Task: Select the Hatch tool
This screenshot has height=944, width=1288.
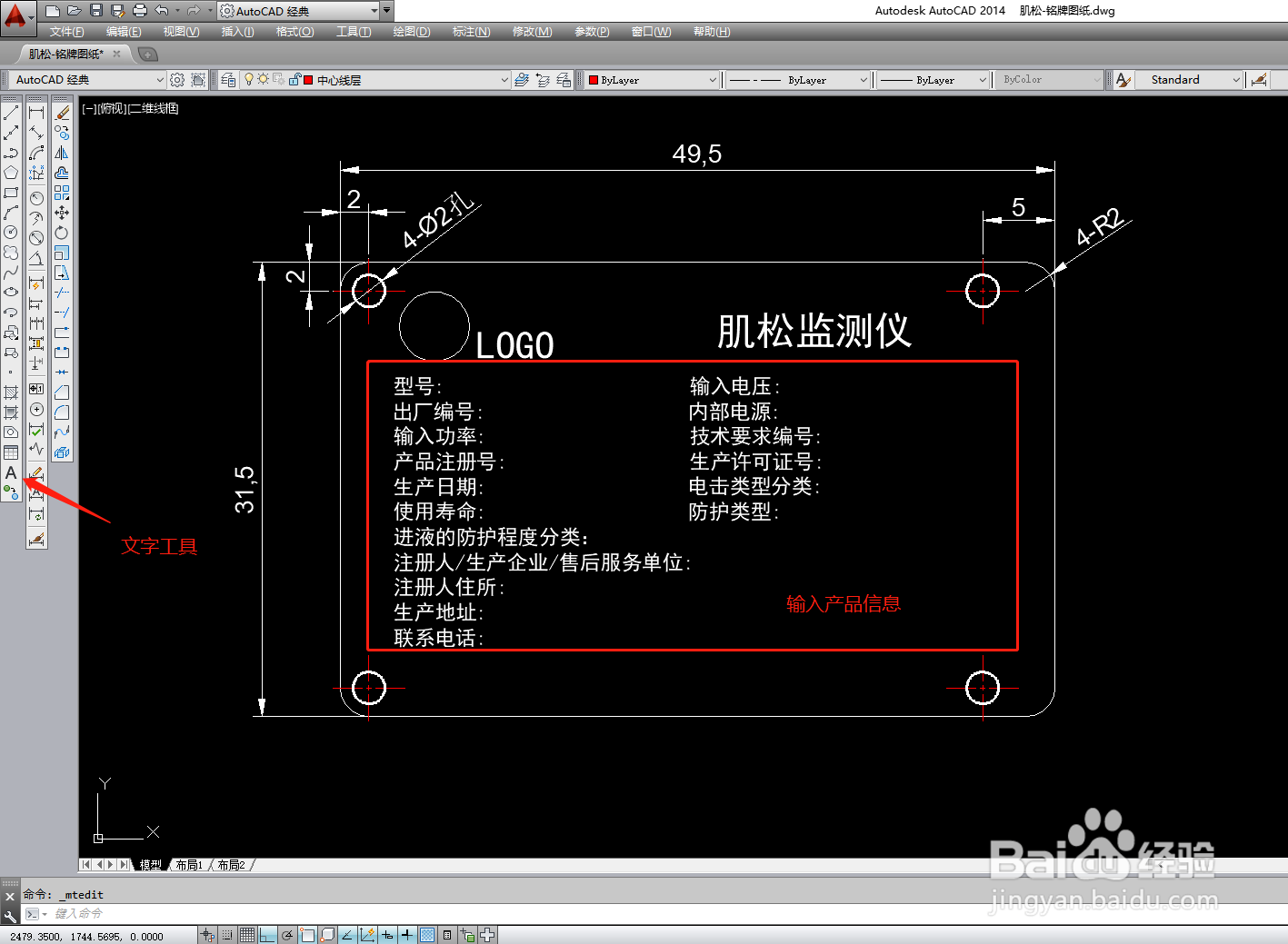Action: (x=11, y=393)
